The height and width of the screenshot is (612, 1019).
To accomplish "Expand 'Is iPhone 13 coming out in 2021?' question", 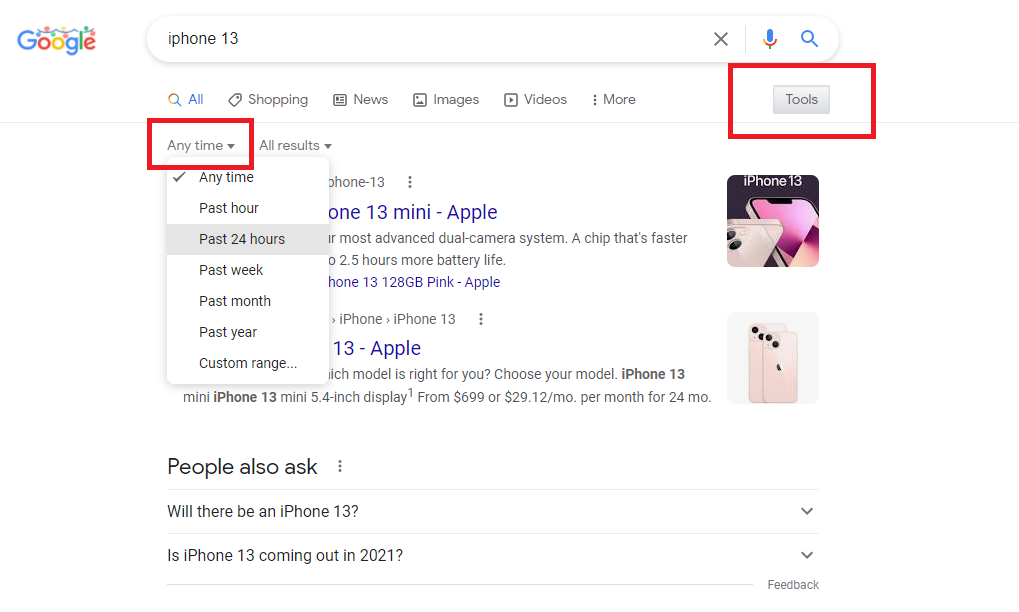I will [x=493, y=555].
